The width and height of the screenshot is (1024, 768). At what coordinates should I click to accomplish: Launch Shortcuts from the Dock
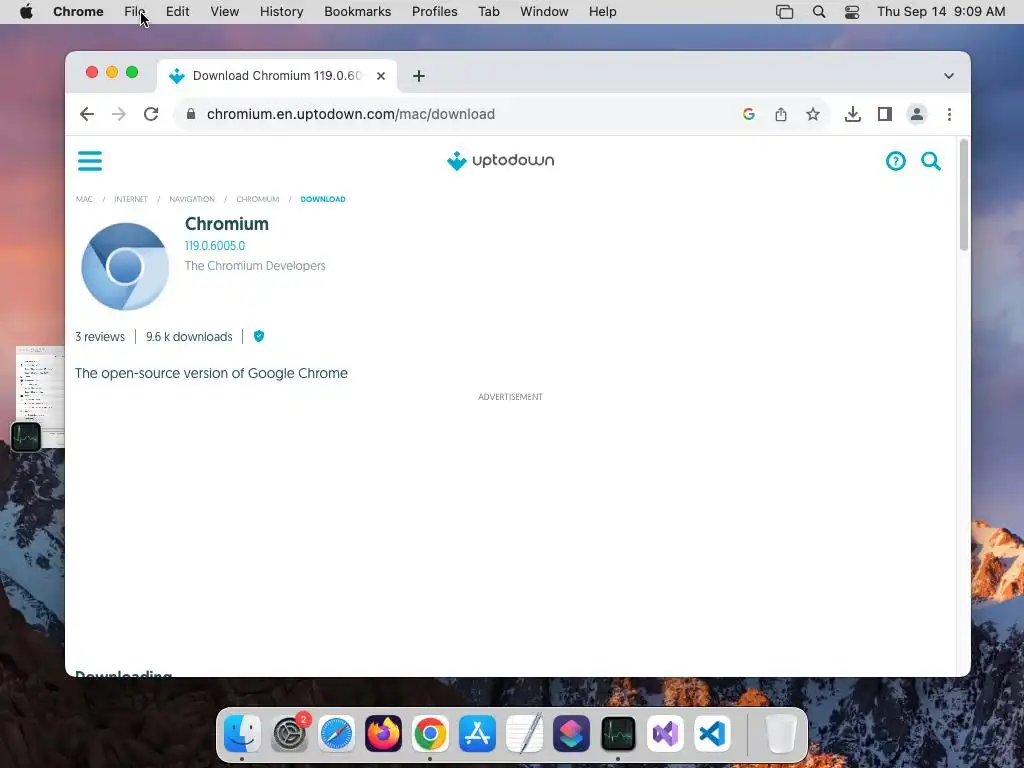tap(571, 733)
